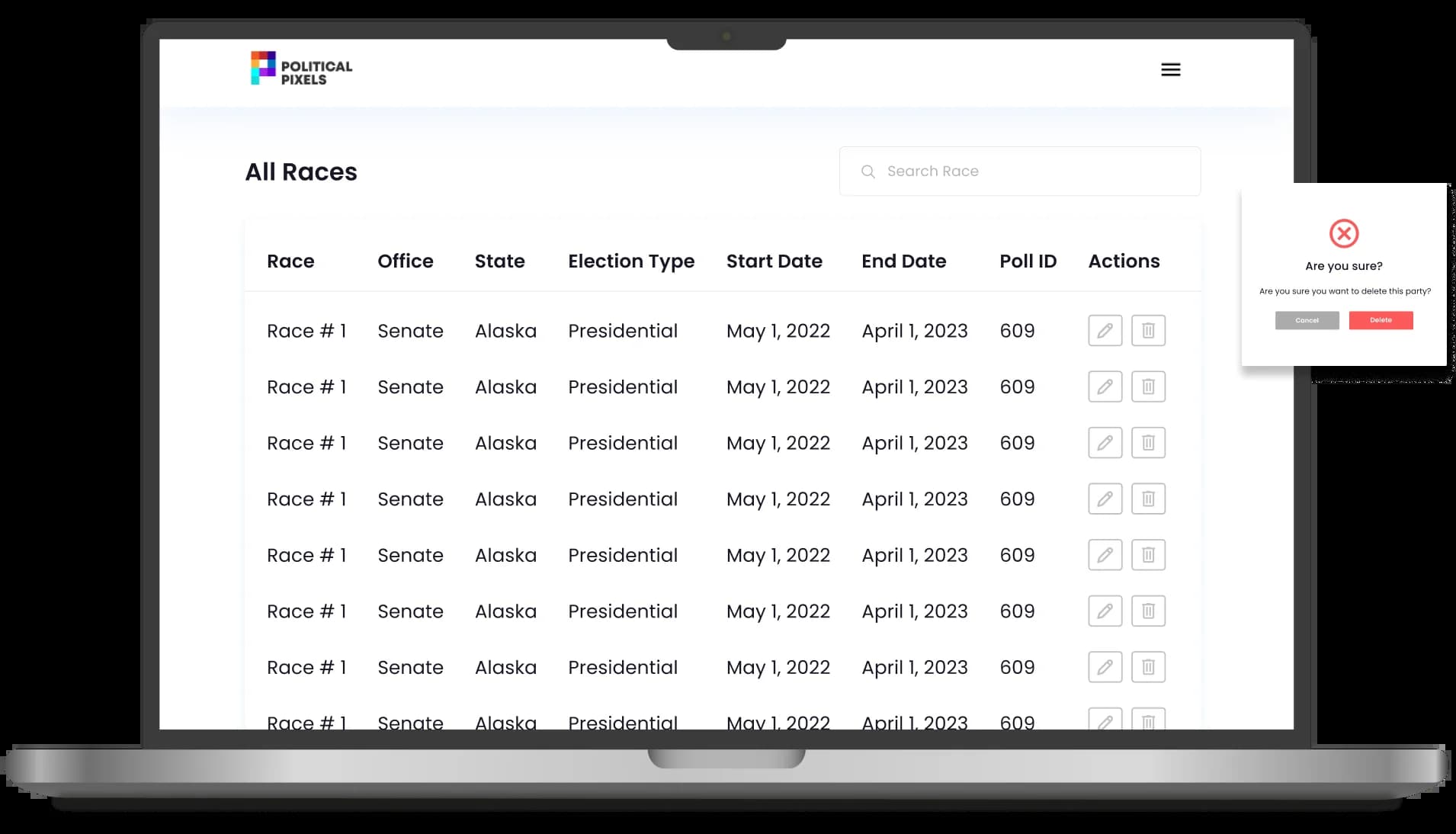Viewport: 1456px width, 834px height.
Task: Select the Poll ID column header
Action: pyautogui.click(x=1028, y=261)
